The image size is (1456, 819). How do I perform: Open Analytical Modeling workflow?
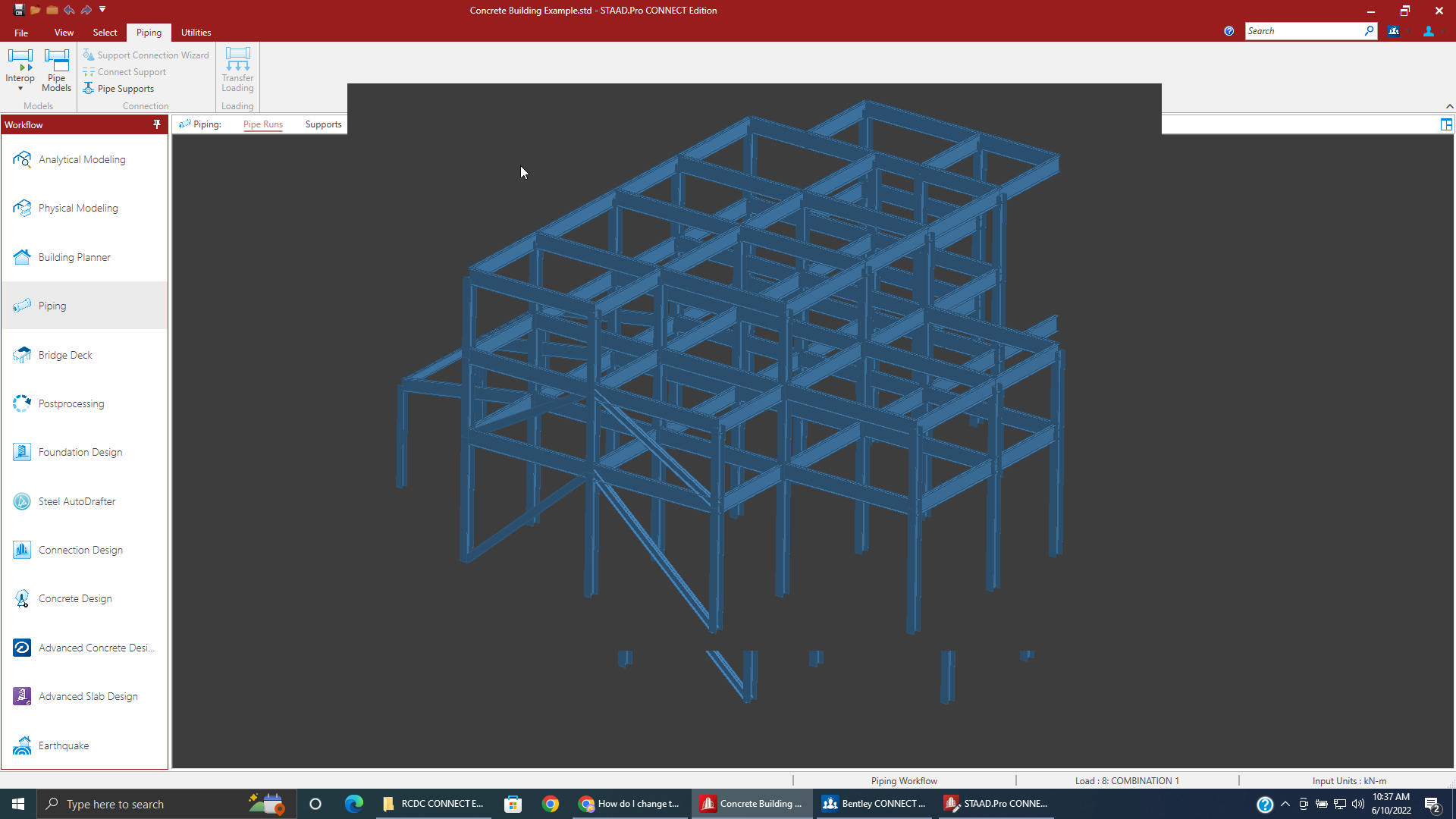point(84,159)
